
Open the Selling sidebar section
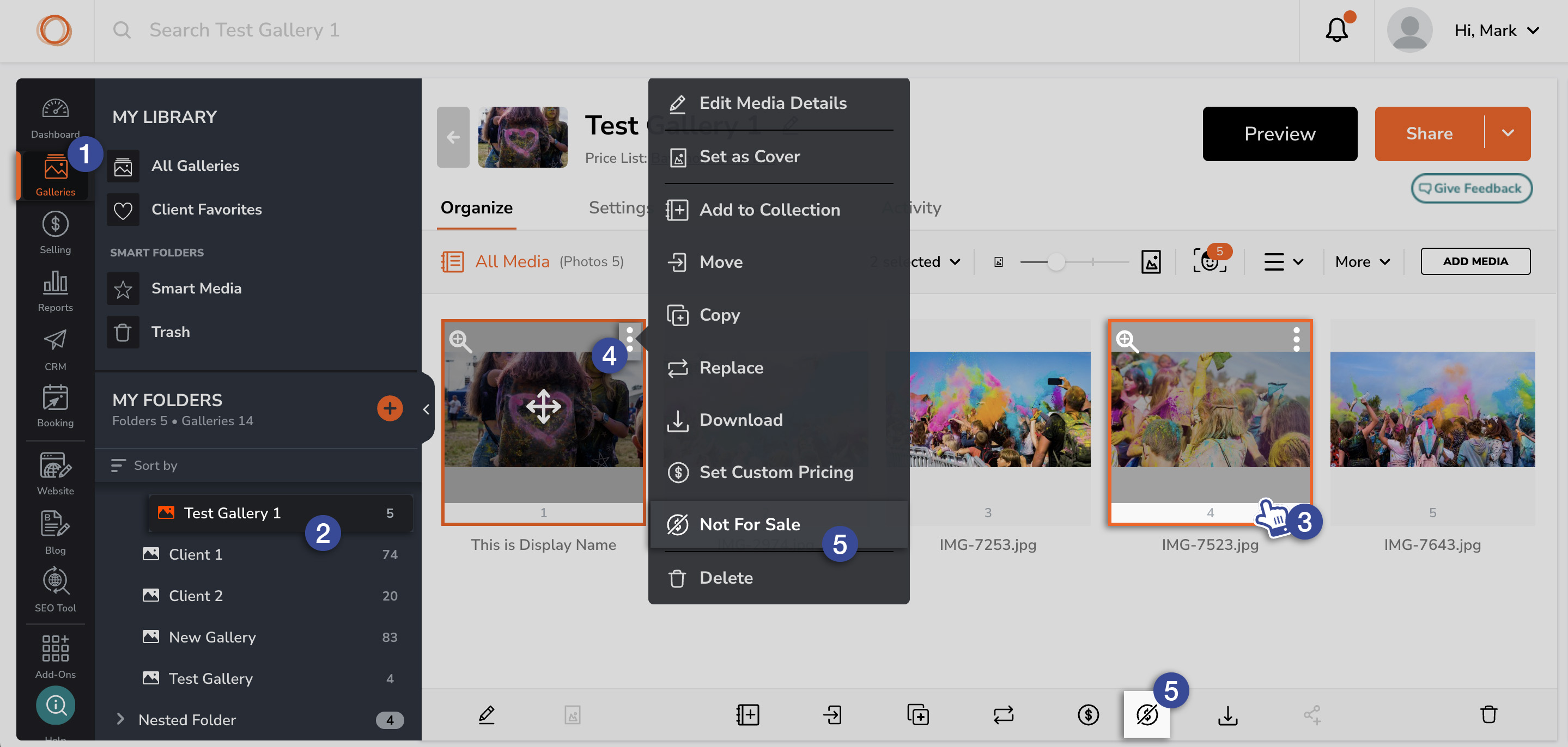(x=55, y=233)
